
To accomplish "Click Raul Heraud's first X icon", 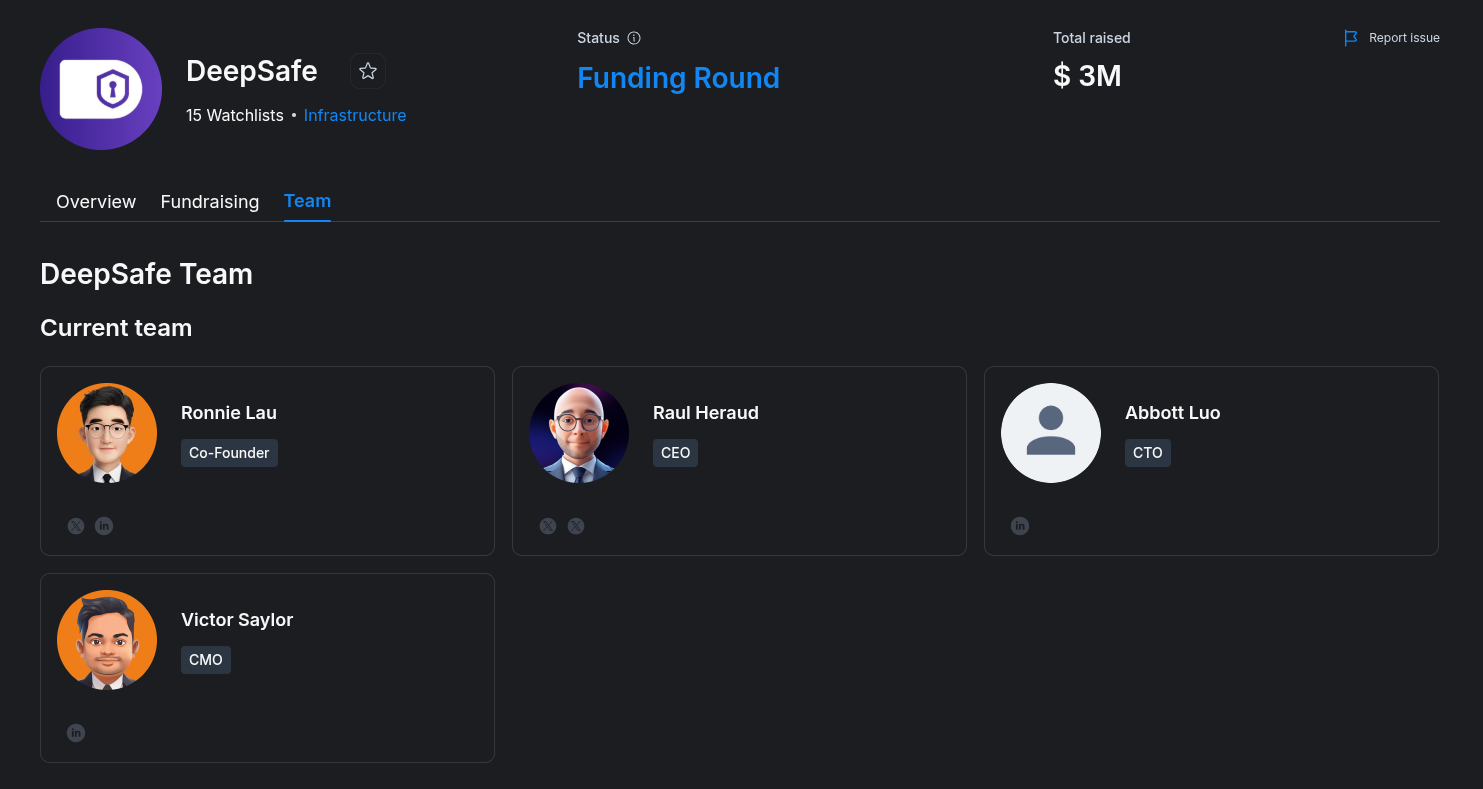I will tap(548, 526).
